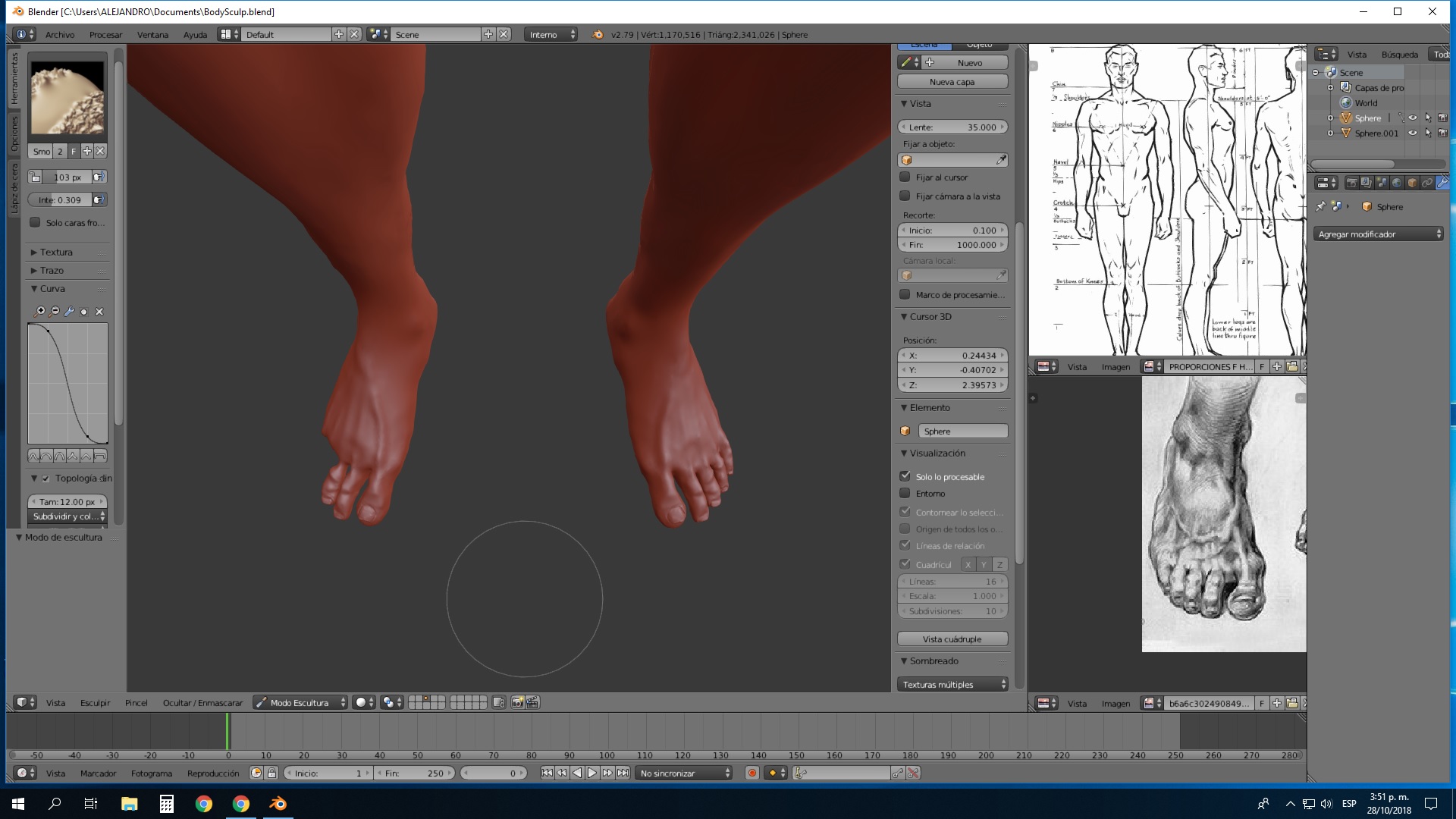
Task: Toggle Solo caras frontales checkbox
Action: [35, 222]
